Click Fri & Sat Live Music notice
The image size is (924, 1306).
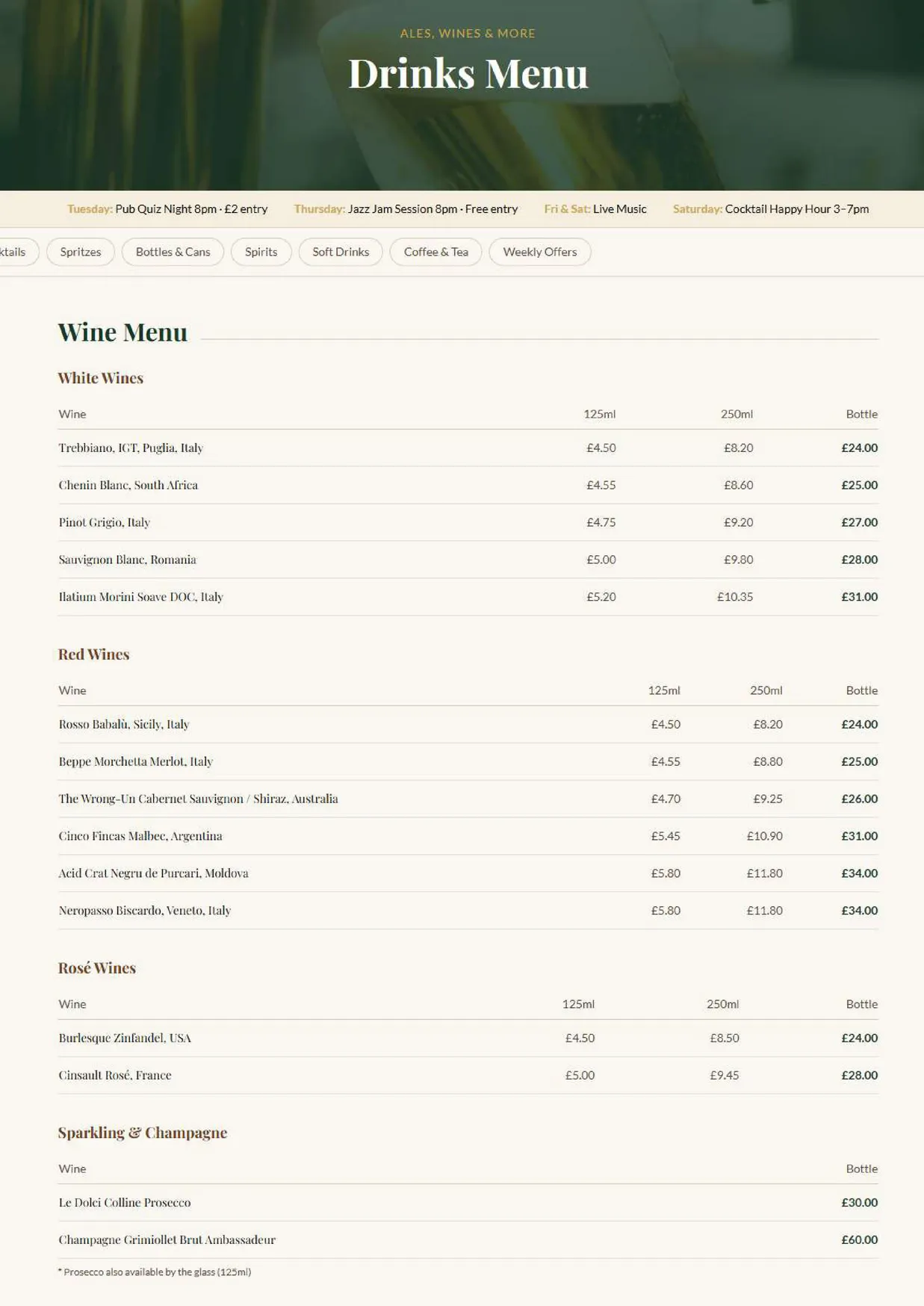point(595,209)
